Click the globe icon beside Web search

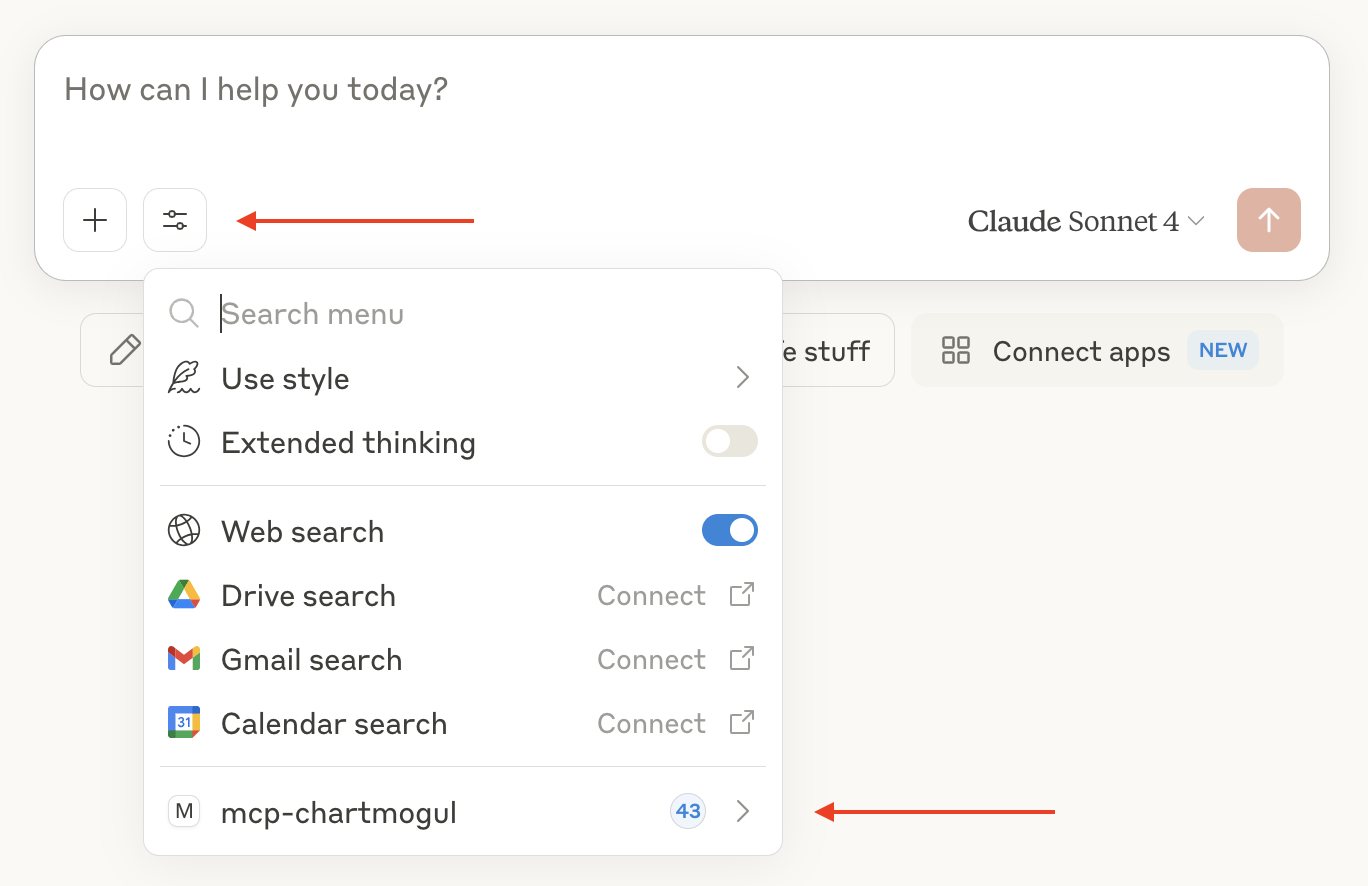coord(184,531)
